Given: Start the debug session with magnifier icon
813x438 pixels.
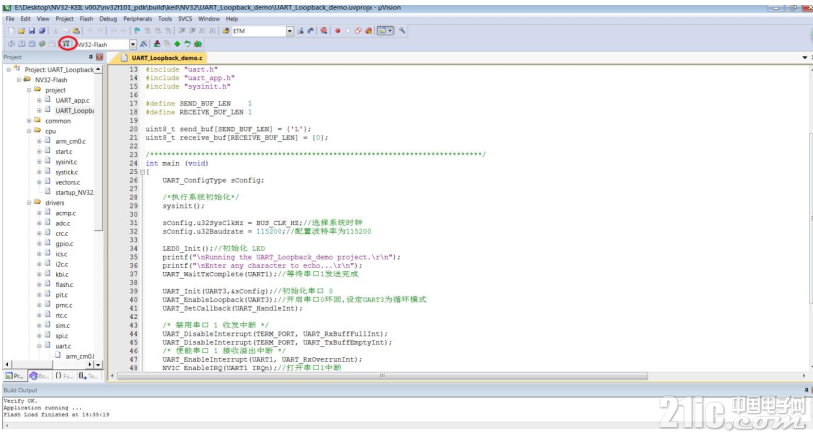Looking at the screenshot, I should (324, 31).
